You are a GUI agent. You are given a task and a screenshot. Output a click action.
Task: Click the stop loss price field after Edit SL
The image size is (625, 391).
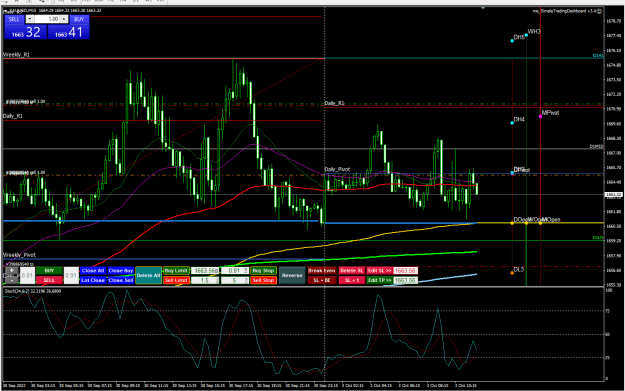405,271
